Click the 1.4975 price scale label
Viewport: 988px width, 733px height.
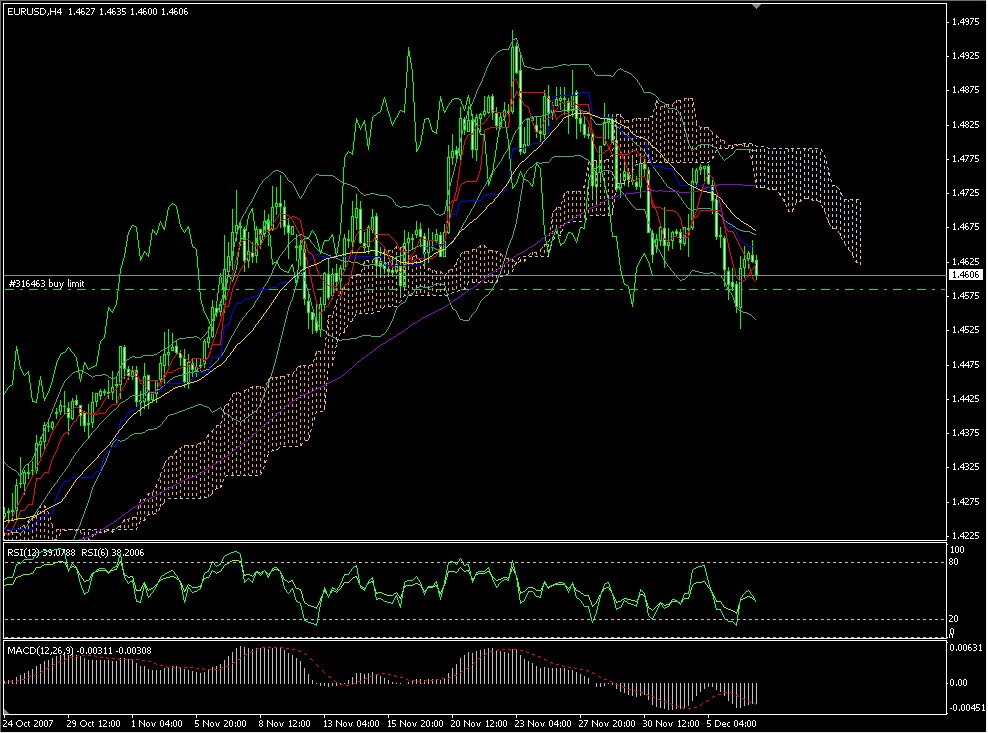click(966, 21)
